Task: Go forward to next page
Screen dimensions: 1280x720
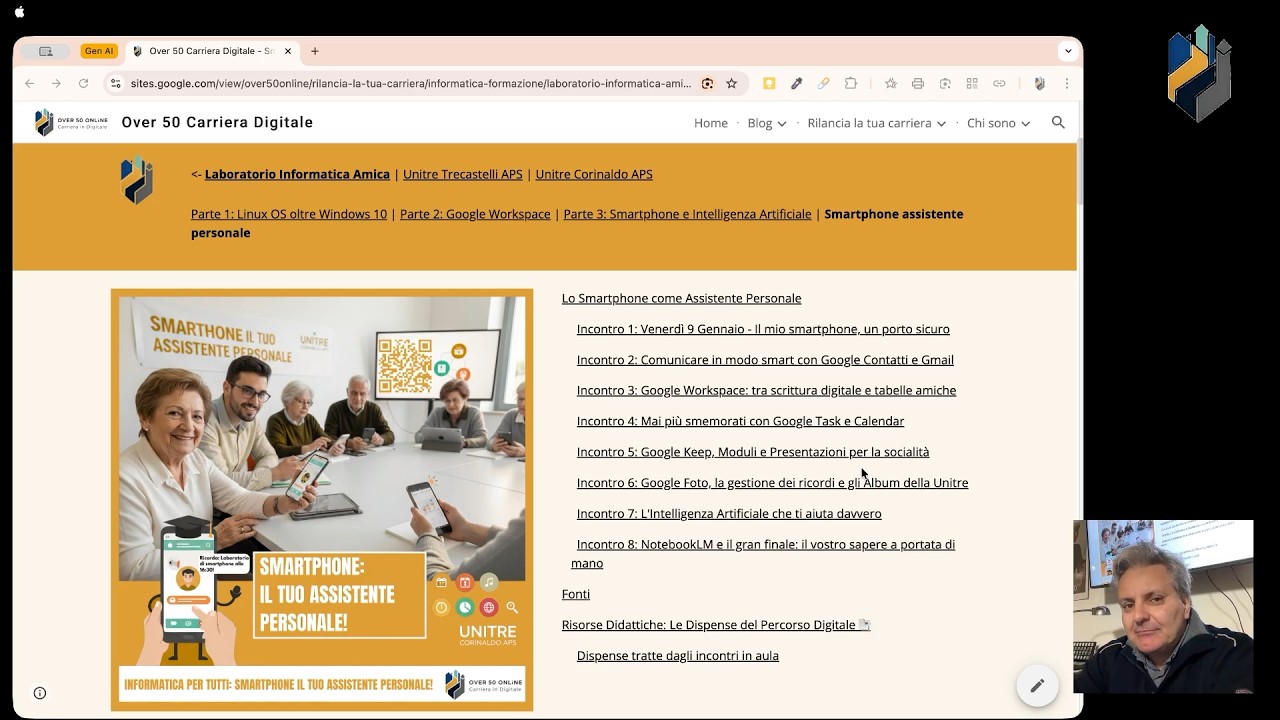Action: pos(56,83)
